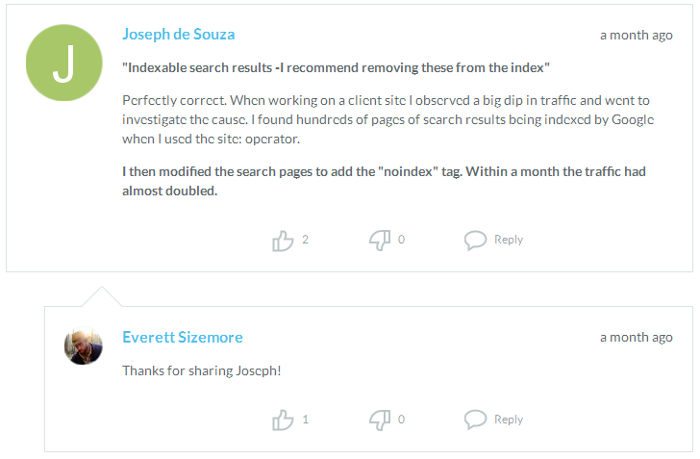Visit Everett Sizemore's profile name link
The width and height of the screenshot is (700, 459).
182,337
